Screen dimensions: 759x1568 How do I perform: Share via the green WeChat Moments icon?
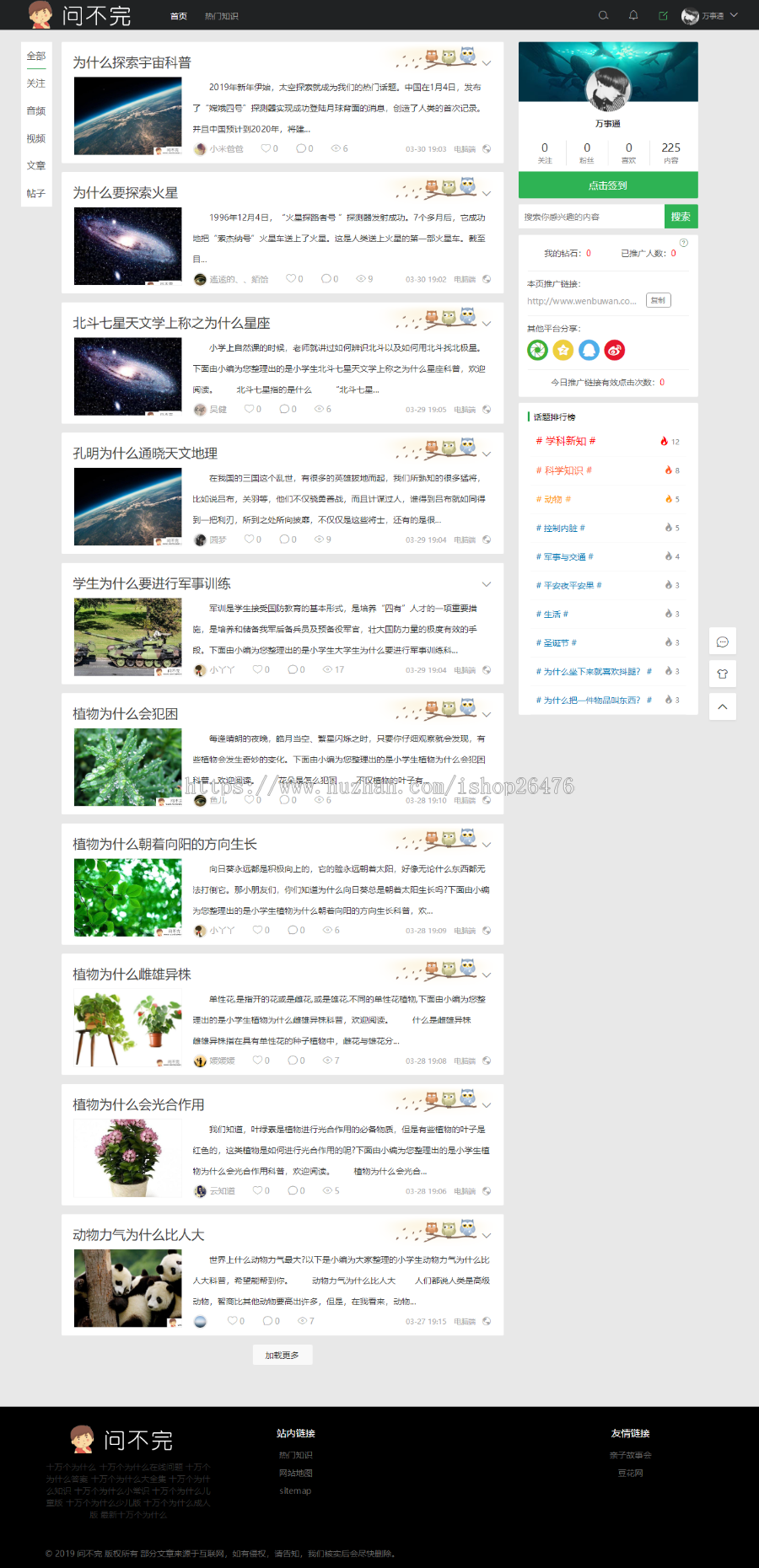pos(537,350)
